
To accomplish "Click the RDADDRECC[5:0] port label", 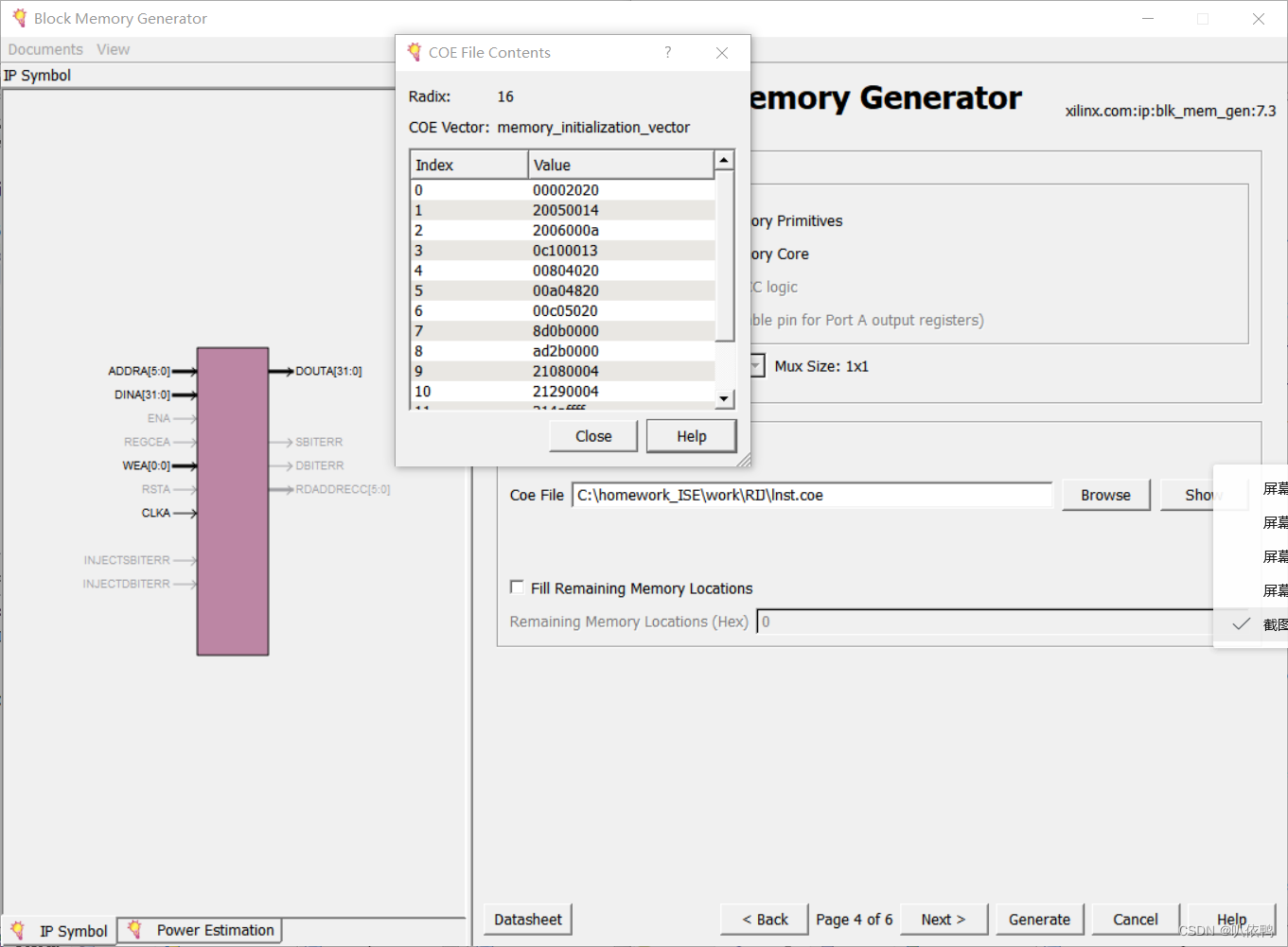I will pyautogui.click(x=343, y=489).
